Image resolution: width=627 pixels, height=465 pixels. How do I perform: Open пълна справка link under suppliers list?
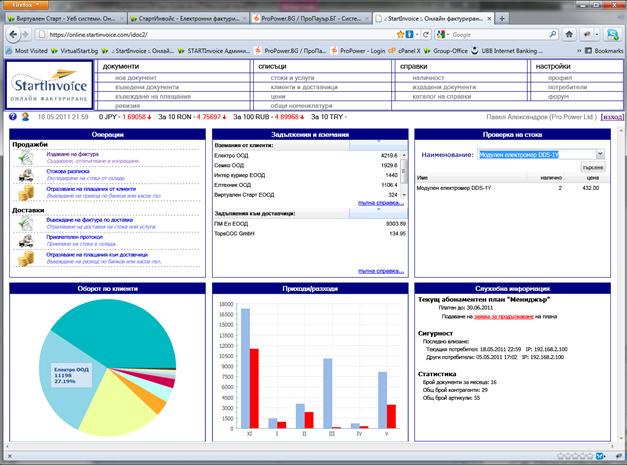[x=381, y=271]
